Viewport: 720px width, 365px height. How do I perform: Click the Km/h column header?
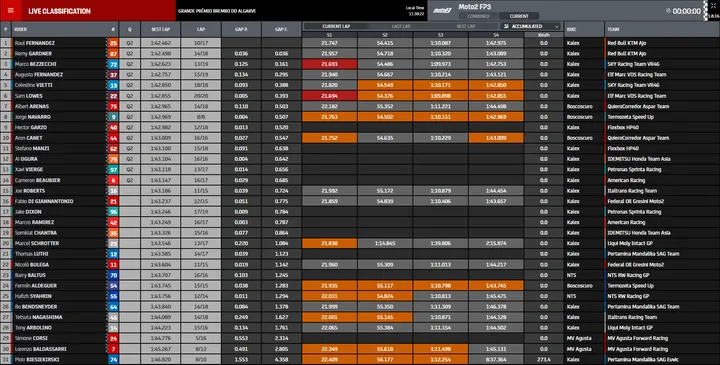[x=544, y=35]
